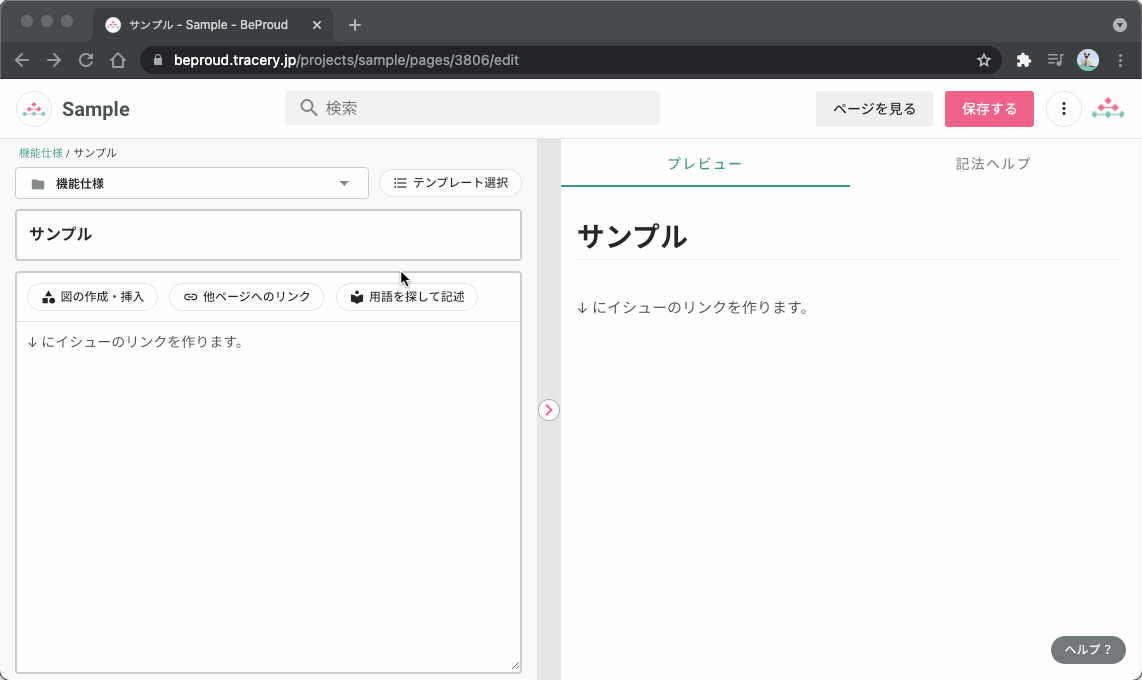Click the book icon on 用語を探して記述
The image size is (1142, 680).
pos(356,296)
